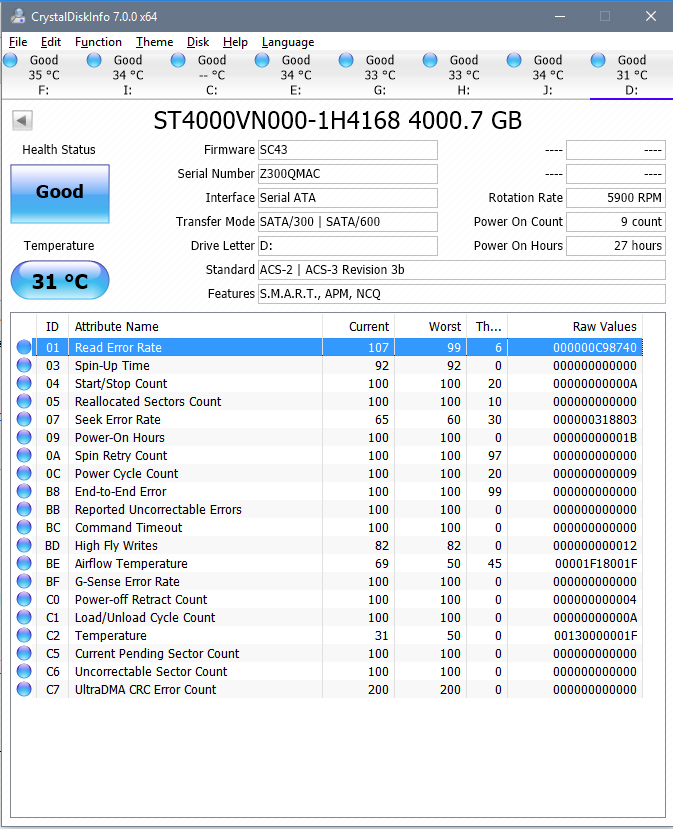Image resolution: width=673 pixels, height=829 pixels.
Task: Click the Standard field ACS-2
Action: pos(462,270)
